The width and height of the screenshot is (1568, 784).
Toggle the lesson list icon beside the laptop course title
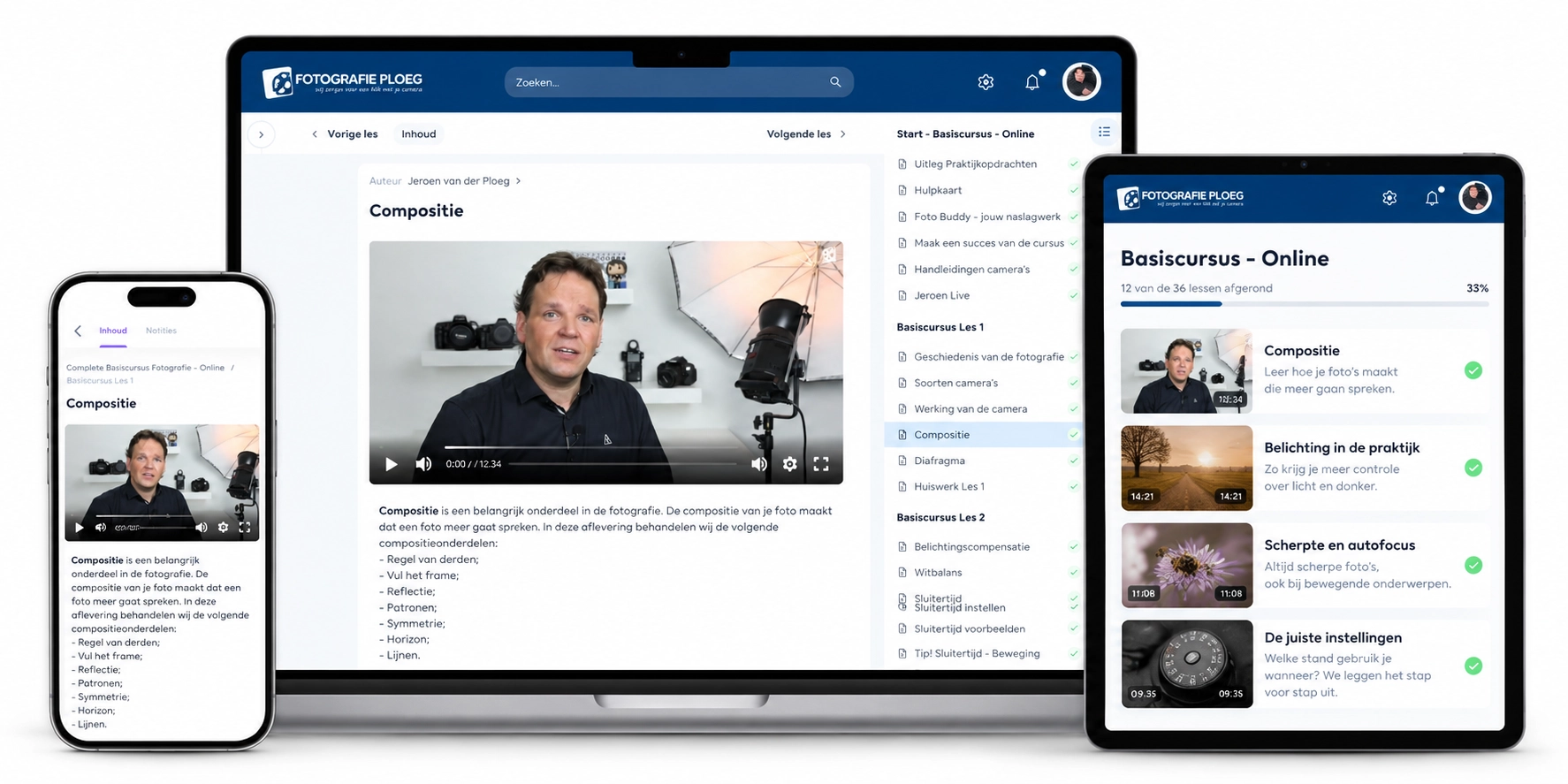tap(1104, 133)
